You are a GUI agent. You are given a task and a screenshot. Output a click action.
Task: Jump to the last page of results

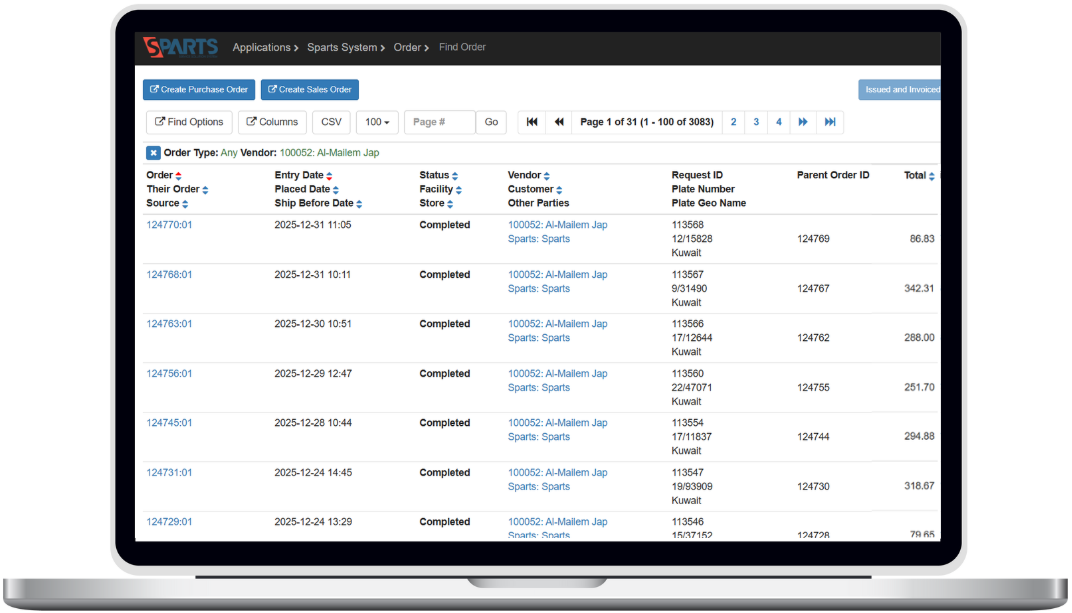(830, 122)
